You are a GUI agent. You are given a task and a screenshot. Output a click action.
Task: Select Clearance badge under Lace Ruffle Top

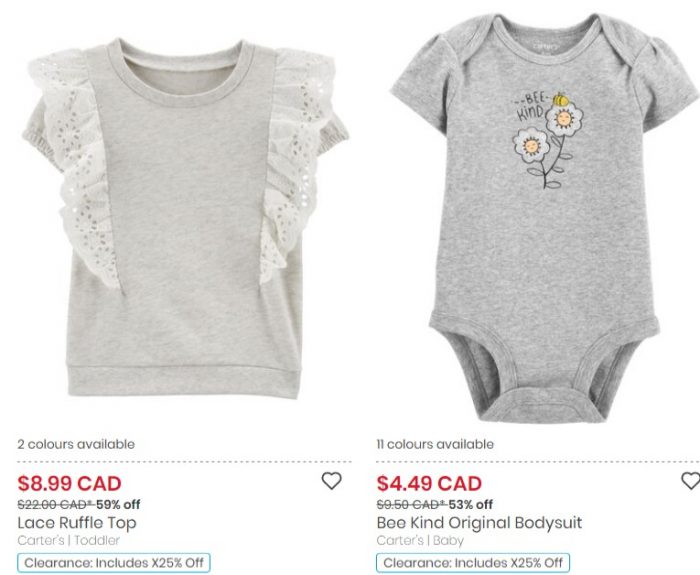pos(114,562)
